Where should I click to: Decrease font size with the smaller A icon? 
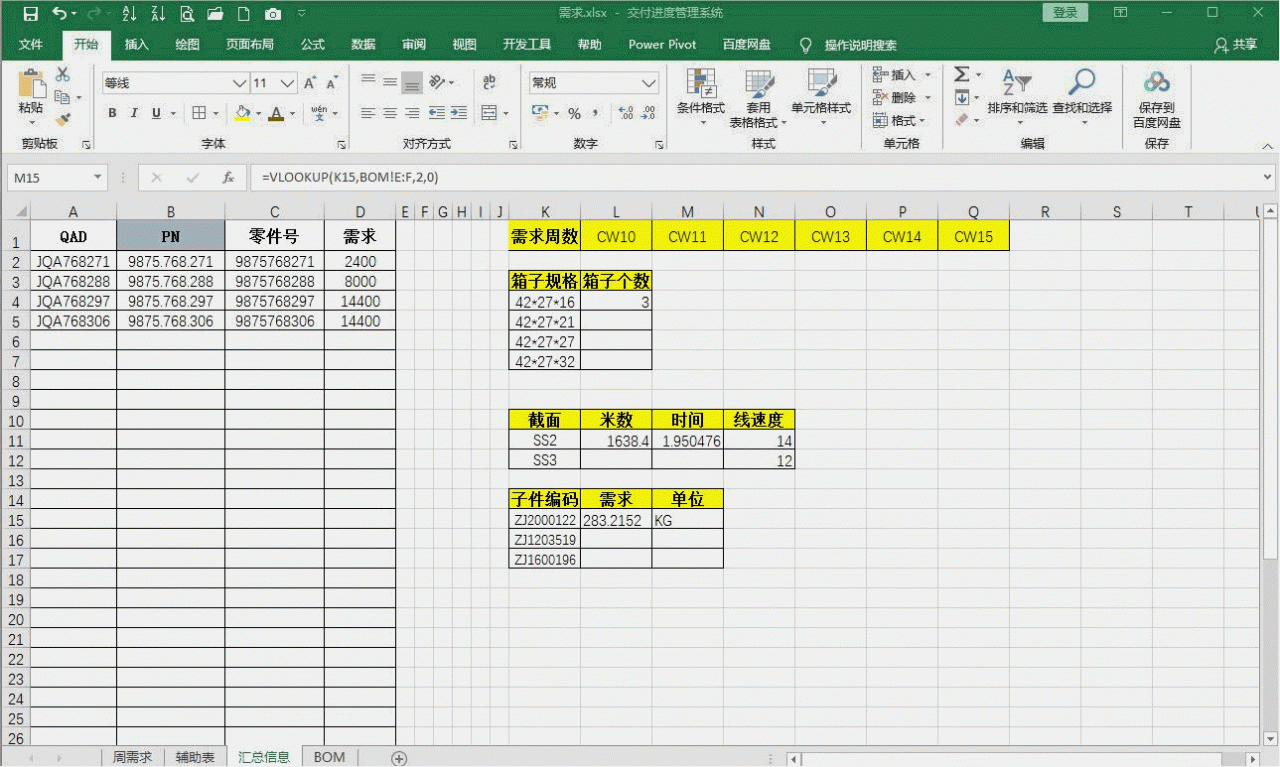click(x=334, y=83)
